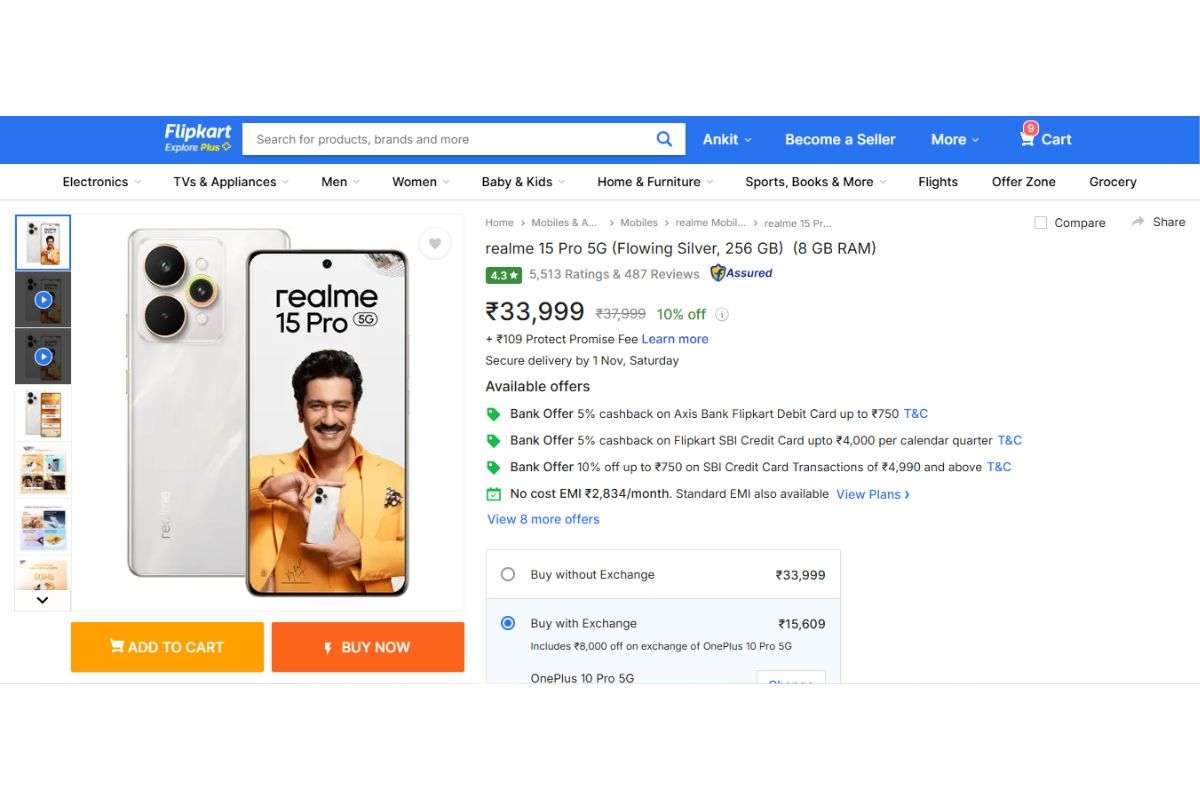Open the Cart with 9 items
The height and width of the screenshot is (800, 1200).
(x=1044, y=139)
